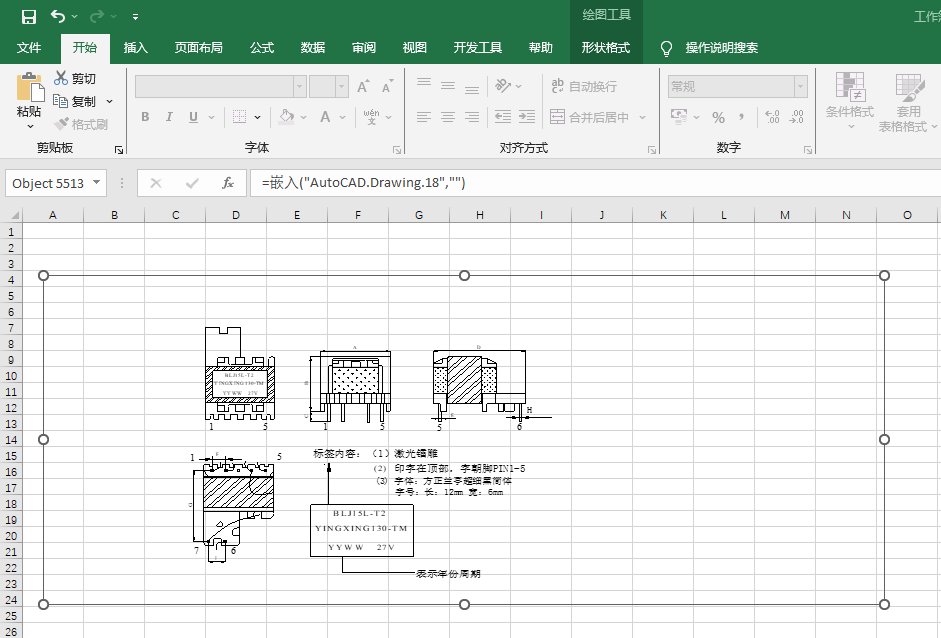
Task: Undo the last action
Action: (58, 16)
